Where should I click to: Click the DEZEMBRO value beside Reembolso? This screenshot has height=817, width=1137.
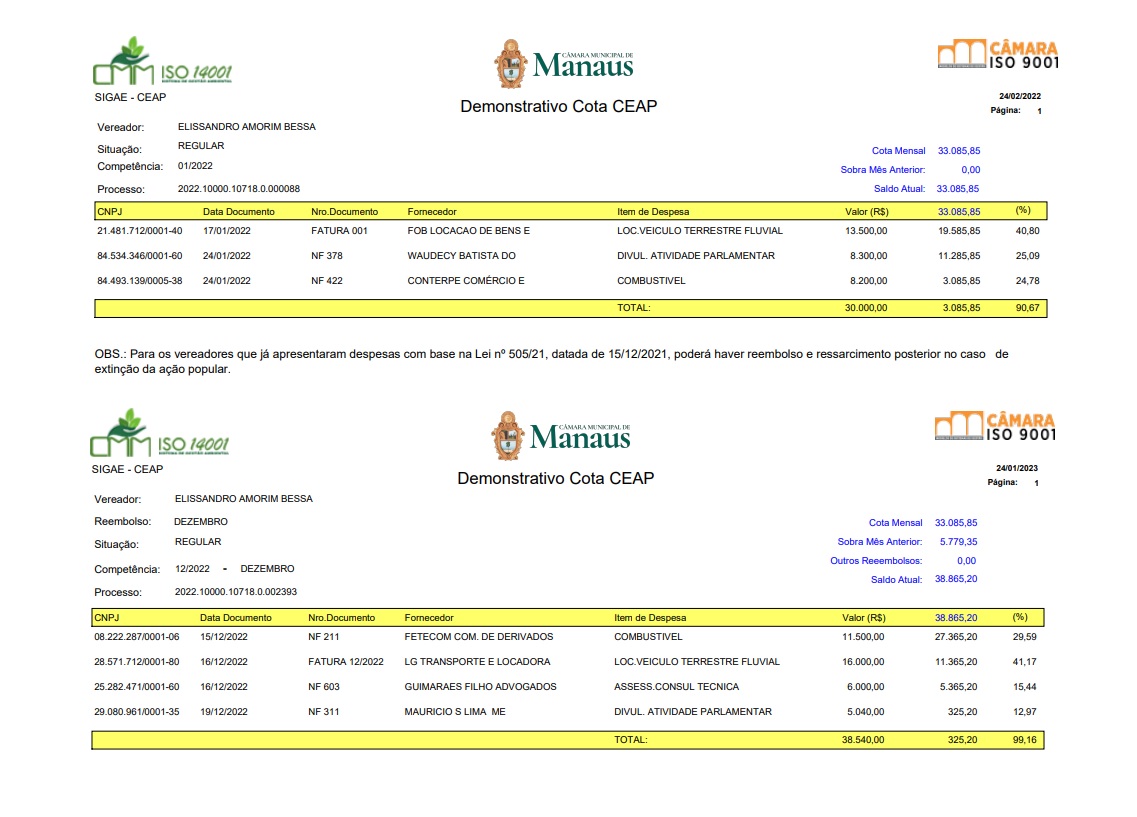pyautogui.click(x=201, y=522)
